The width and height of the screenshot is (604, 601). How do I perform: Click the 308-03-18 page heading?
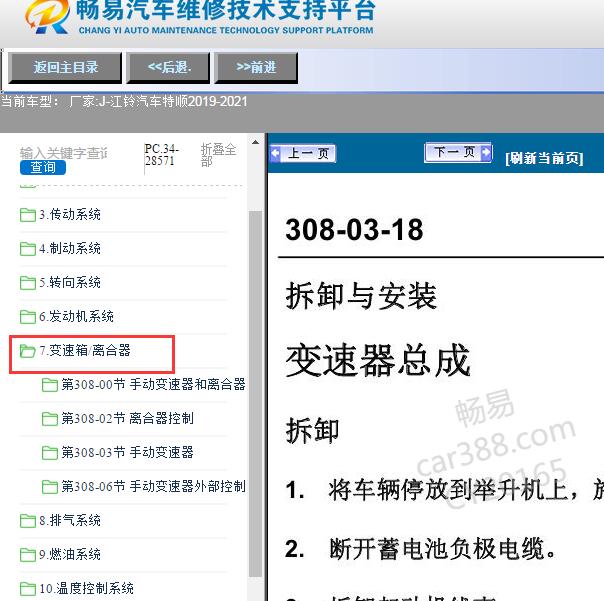coord(354,230)
